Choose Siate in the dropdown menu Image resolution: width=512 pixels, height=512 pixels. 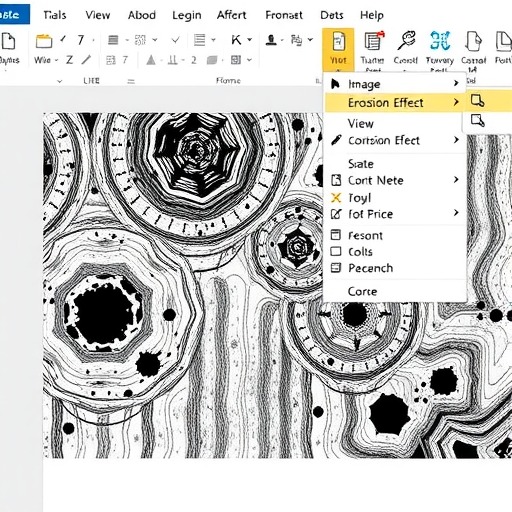(395, 164)
